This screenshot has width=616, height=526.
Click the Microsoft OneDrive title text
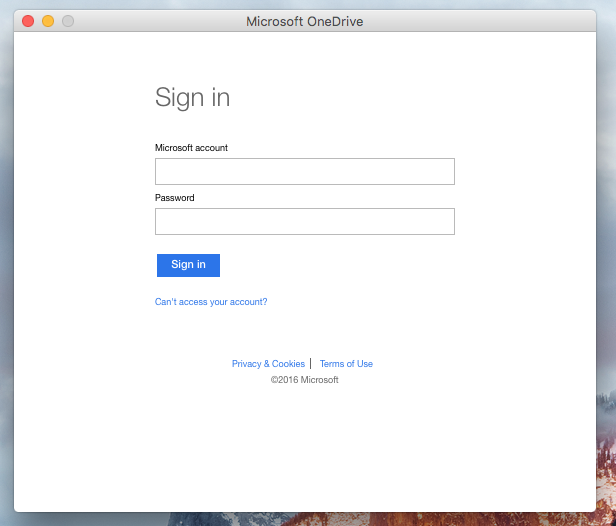click(304, 21)
